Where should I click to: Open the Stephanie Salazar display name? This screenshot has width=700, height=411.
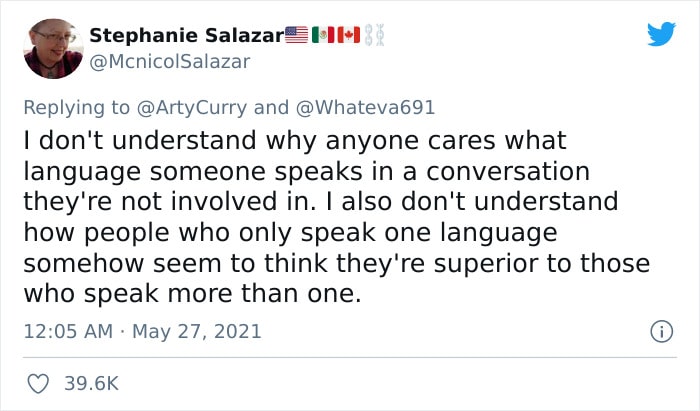click(x=187, y=35)
